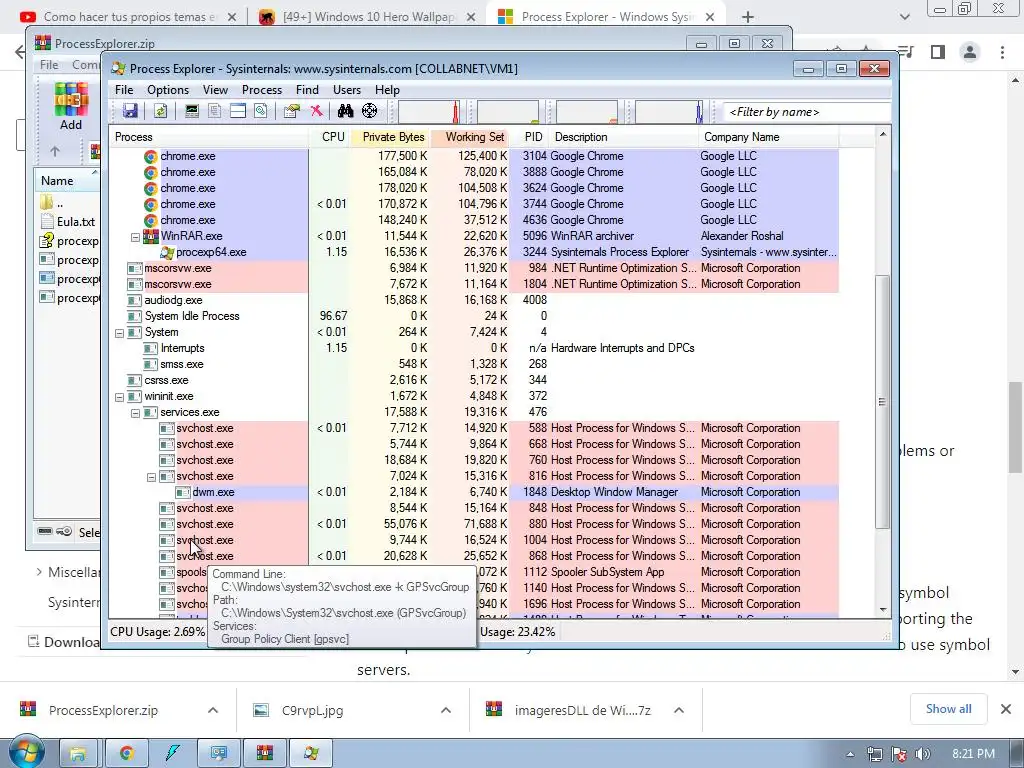1024x768 pixels.
Task: Click the crosshair Find Window's Process icon
Action: 370,111
